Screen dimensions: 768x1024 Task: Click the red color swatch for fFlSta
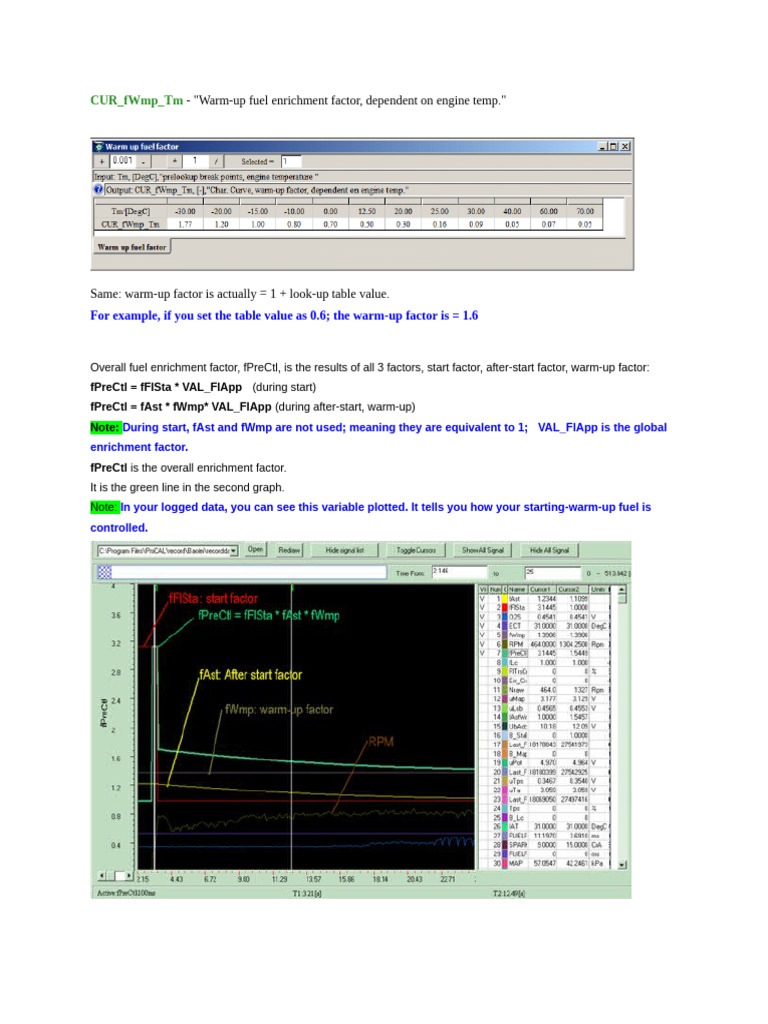point(505,607)
